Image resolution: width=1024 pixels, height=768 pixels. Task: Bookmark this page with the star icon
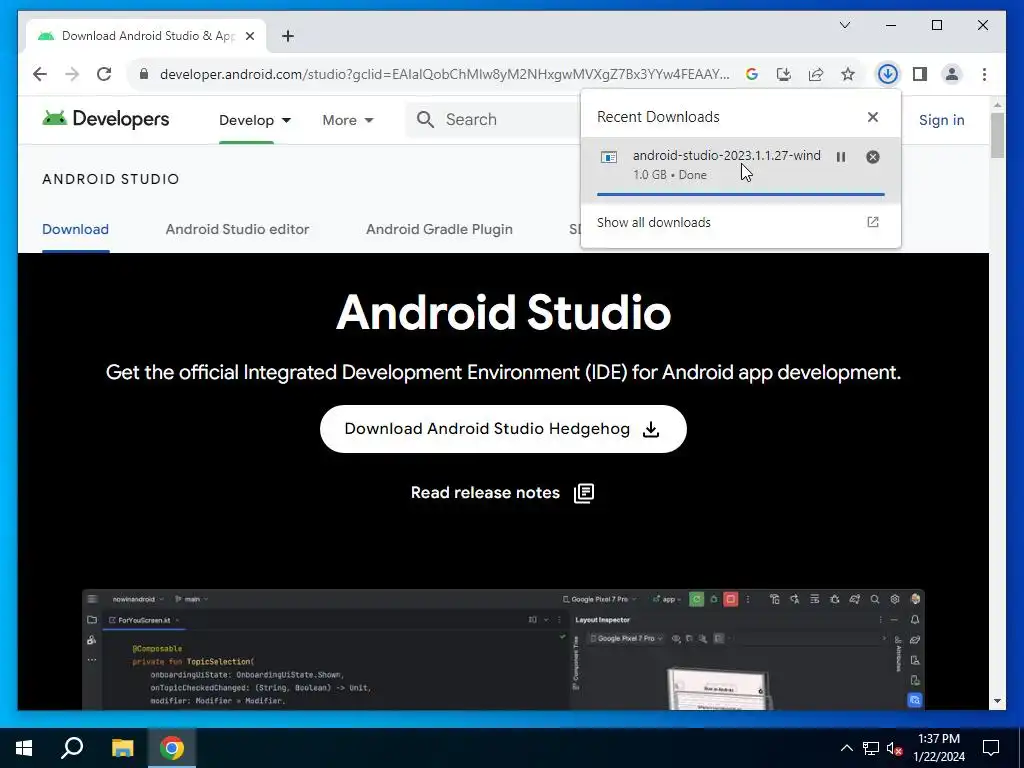tap(848, 74)
